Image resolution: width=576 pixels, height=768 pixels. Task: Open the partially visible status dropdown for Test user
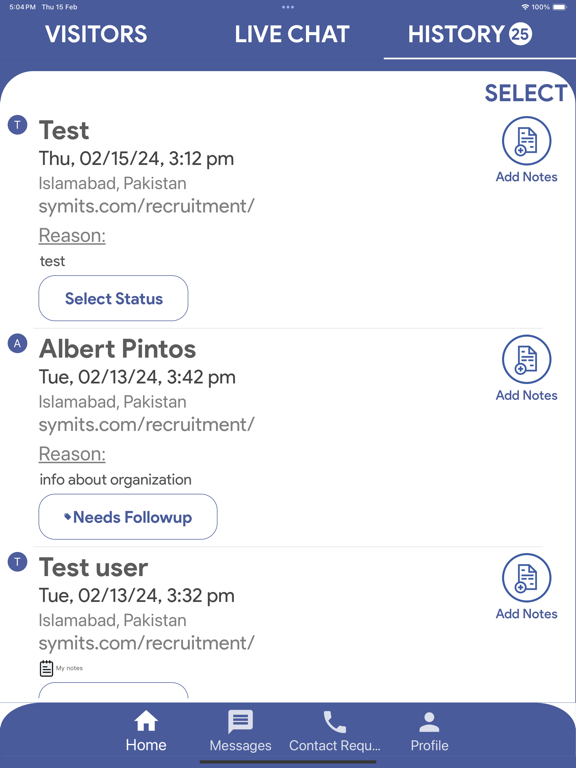(x=113, y=690)
